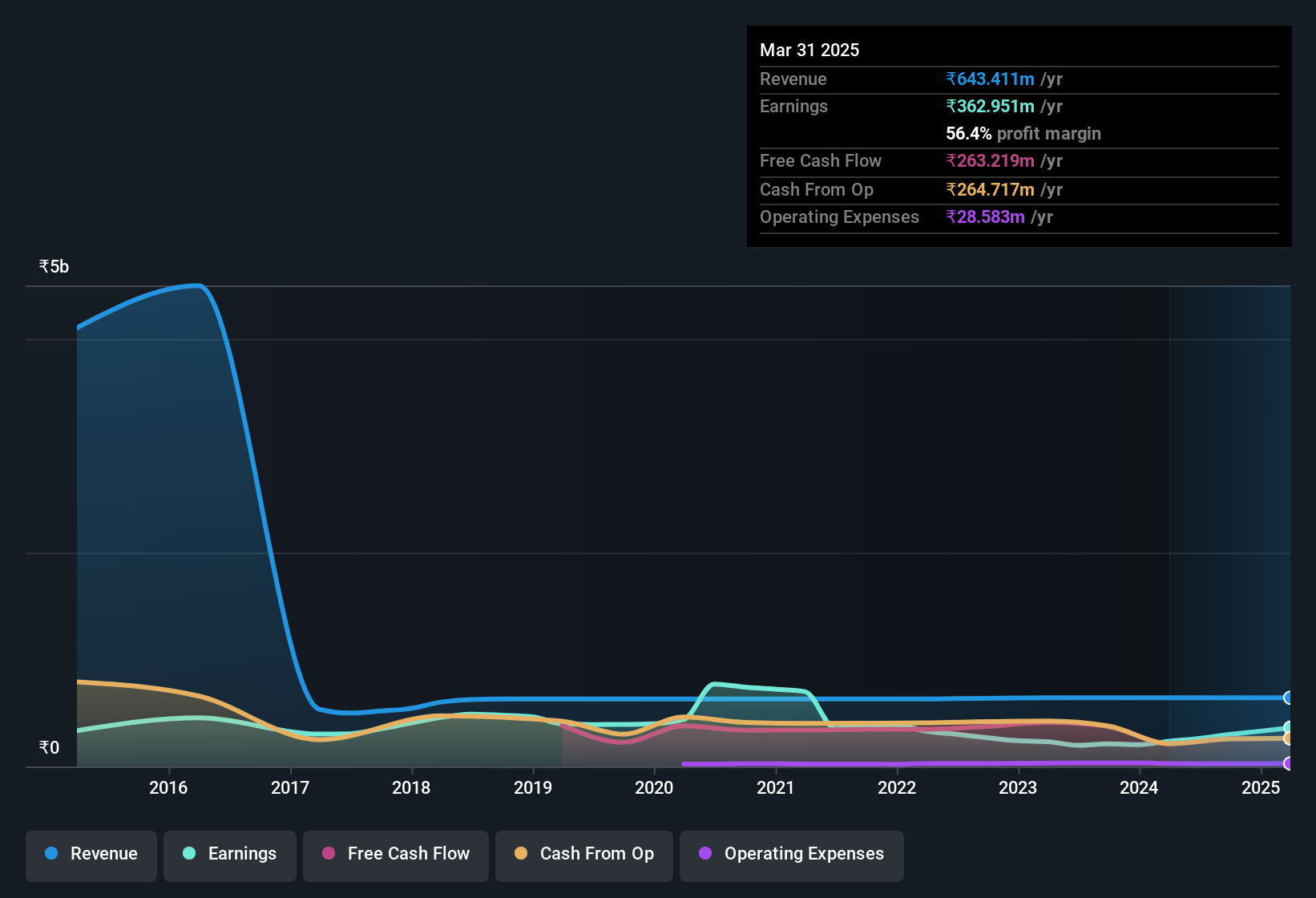Toggle Free Cash Flow legend item

point(396,854)
